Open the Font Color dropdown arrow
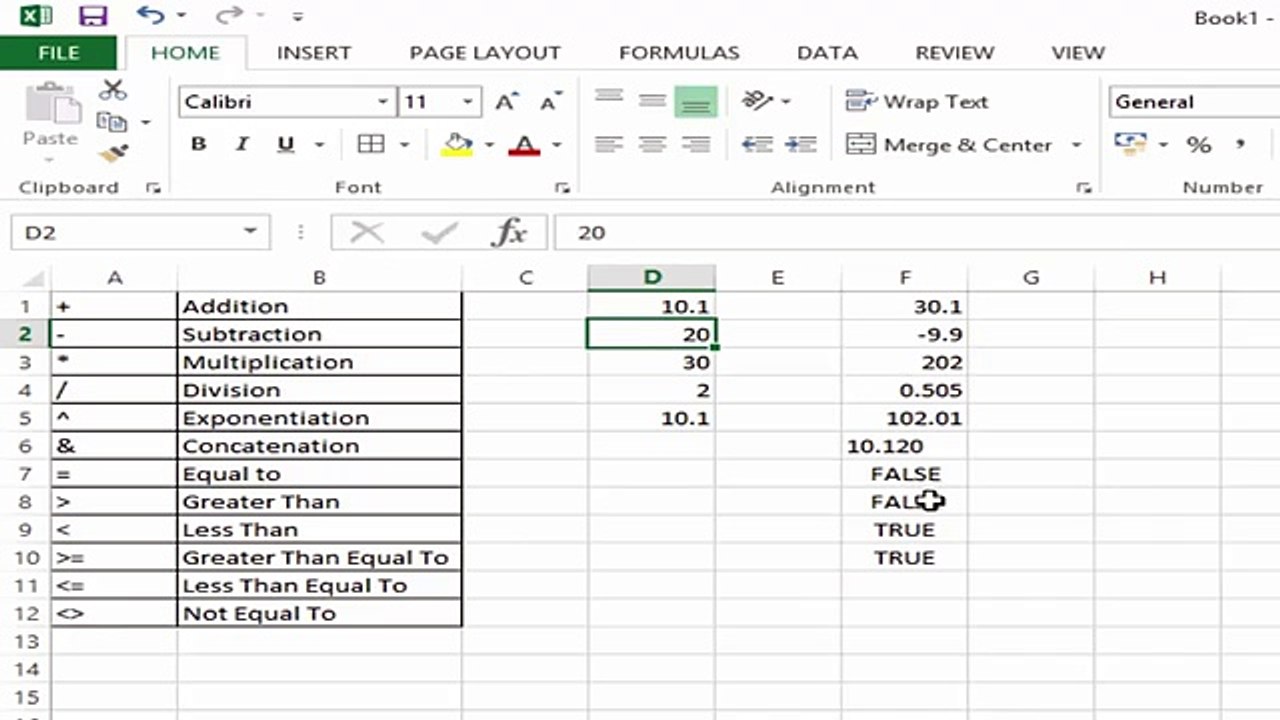Viewport: 1280px width, 720px height. (x=557, y=145)
